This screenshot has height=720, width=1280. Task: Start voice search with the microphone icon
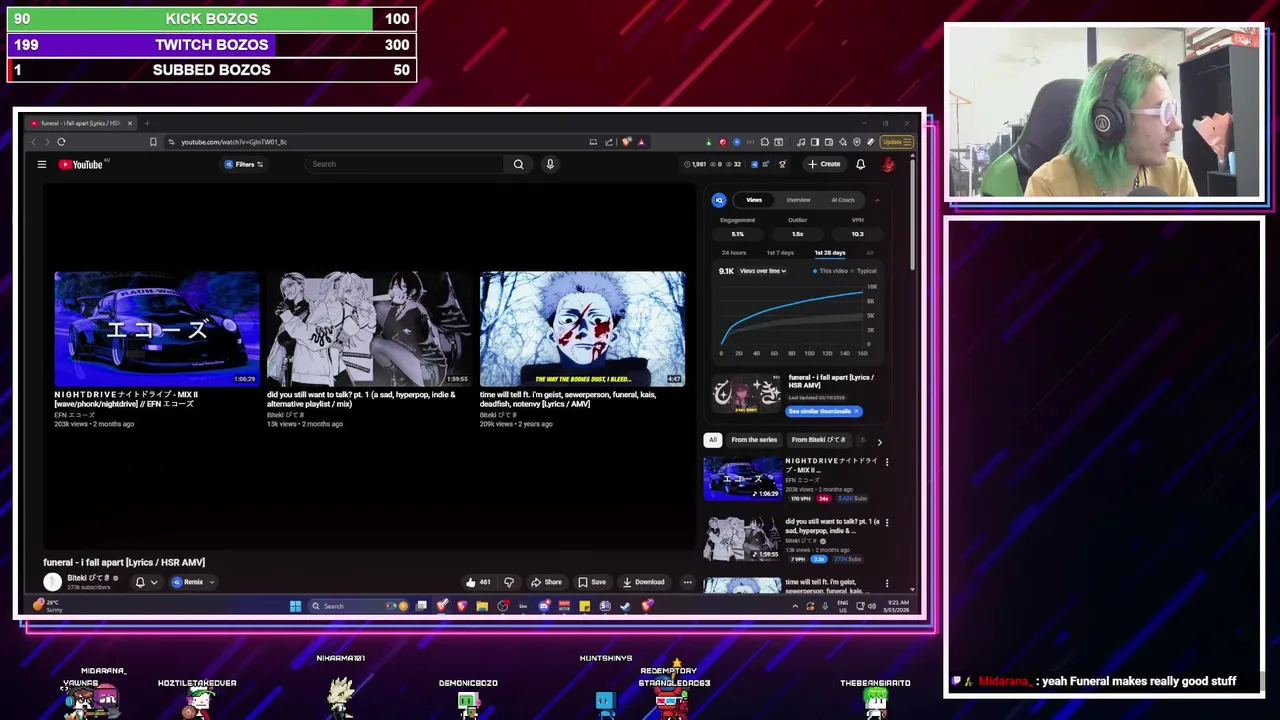(549, 164)
